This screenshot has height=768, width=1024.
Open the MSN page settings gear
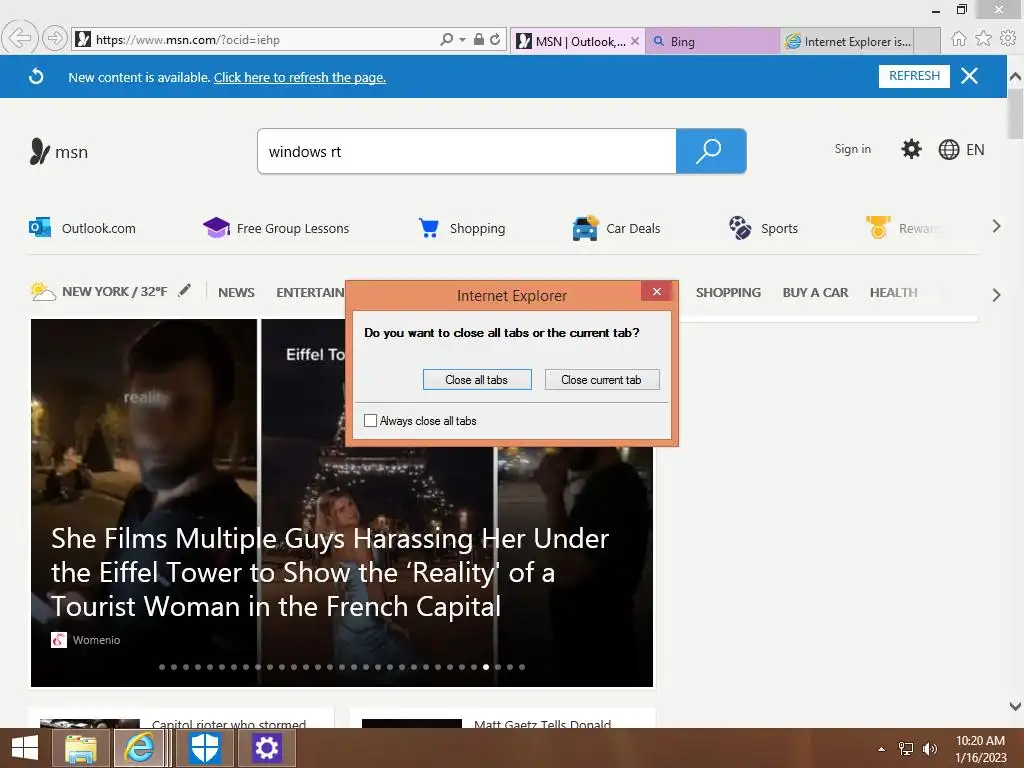tap(911, 149)
